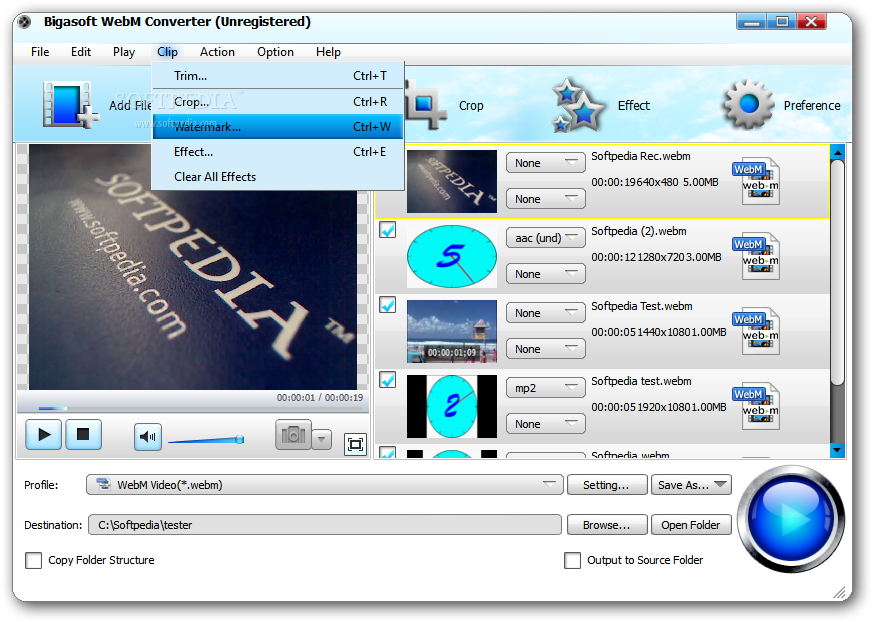Open the File menu

pos(40,52)
